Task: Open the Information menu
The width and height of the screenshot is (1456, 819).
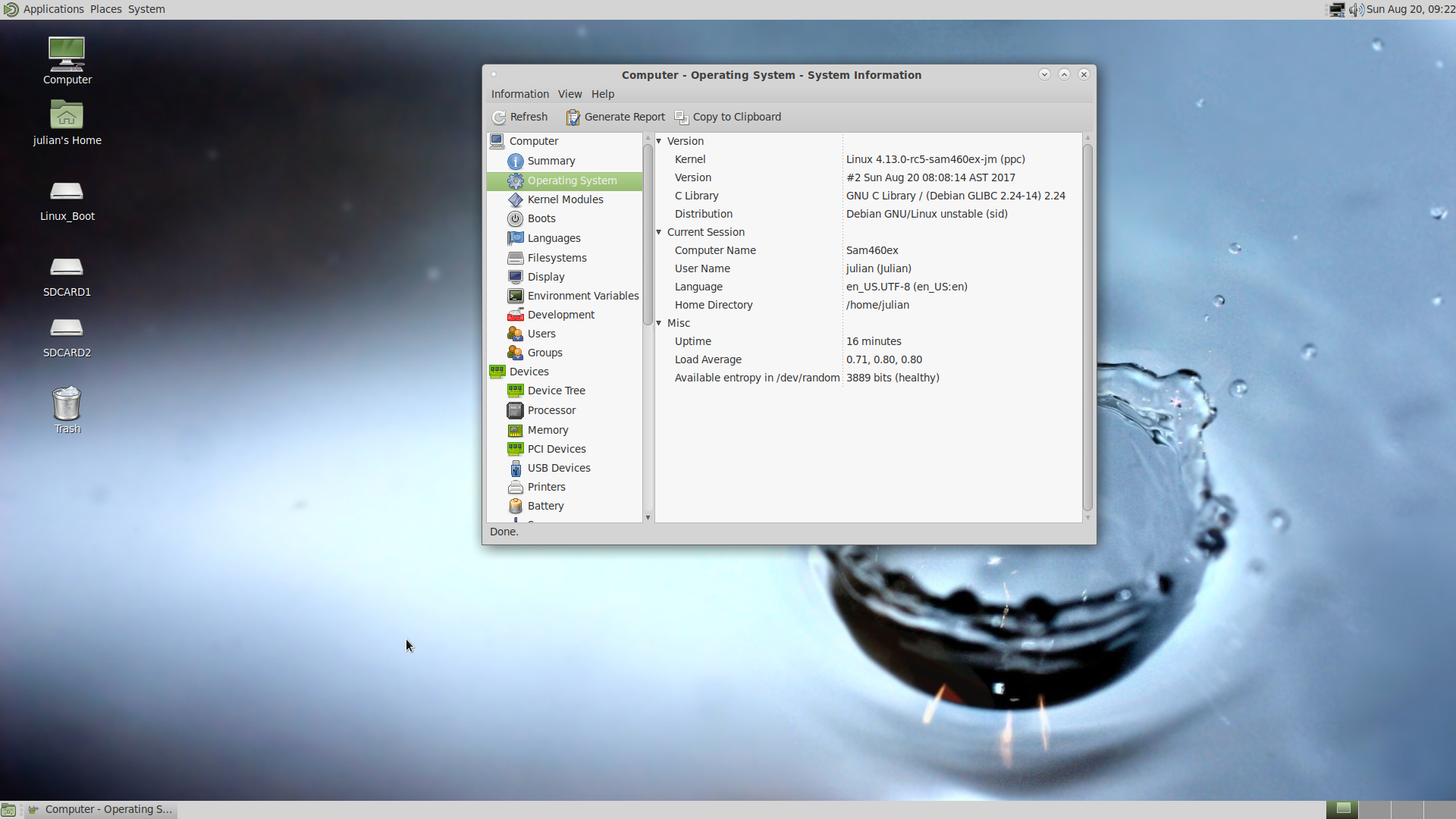Action: (x=519, y=94)
